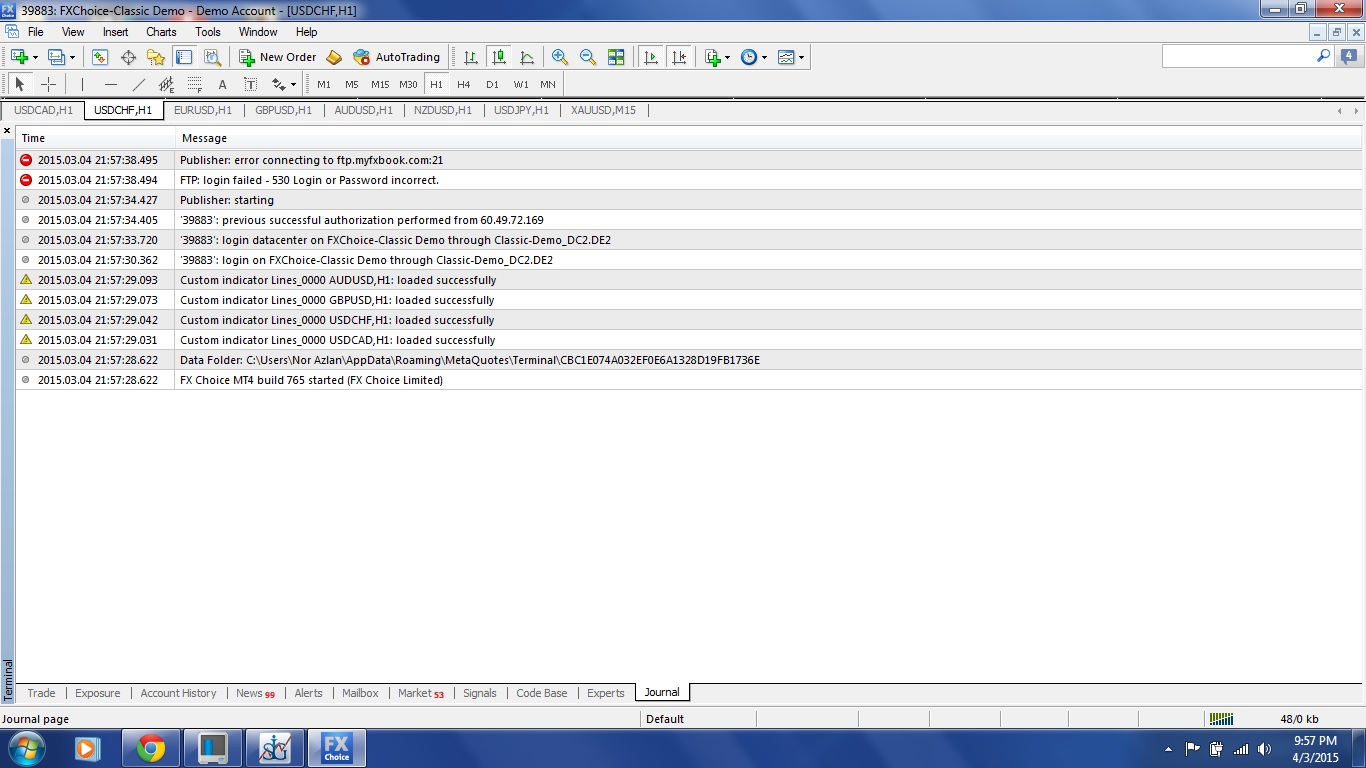Open the Periods clock dropdown
The height and width of the screenshot is (768, 1366).
[753, 57]
